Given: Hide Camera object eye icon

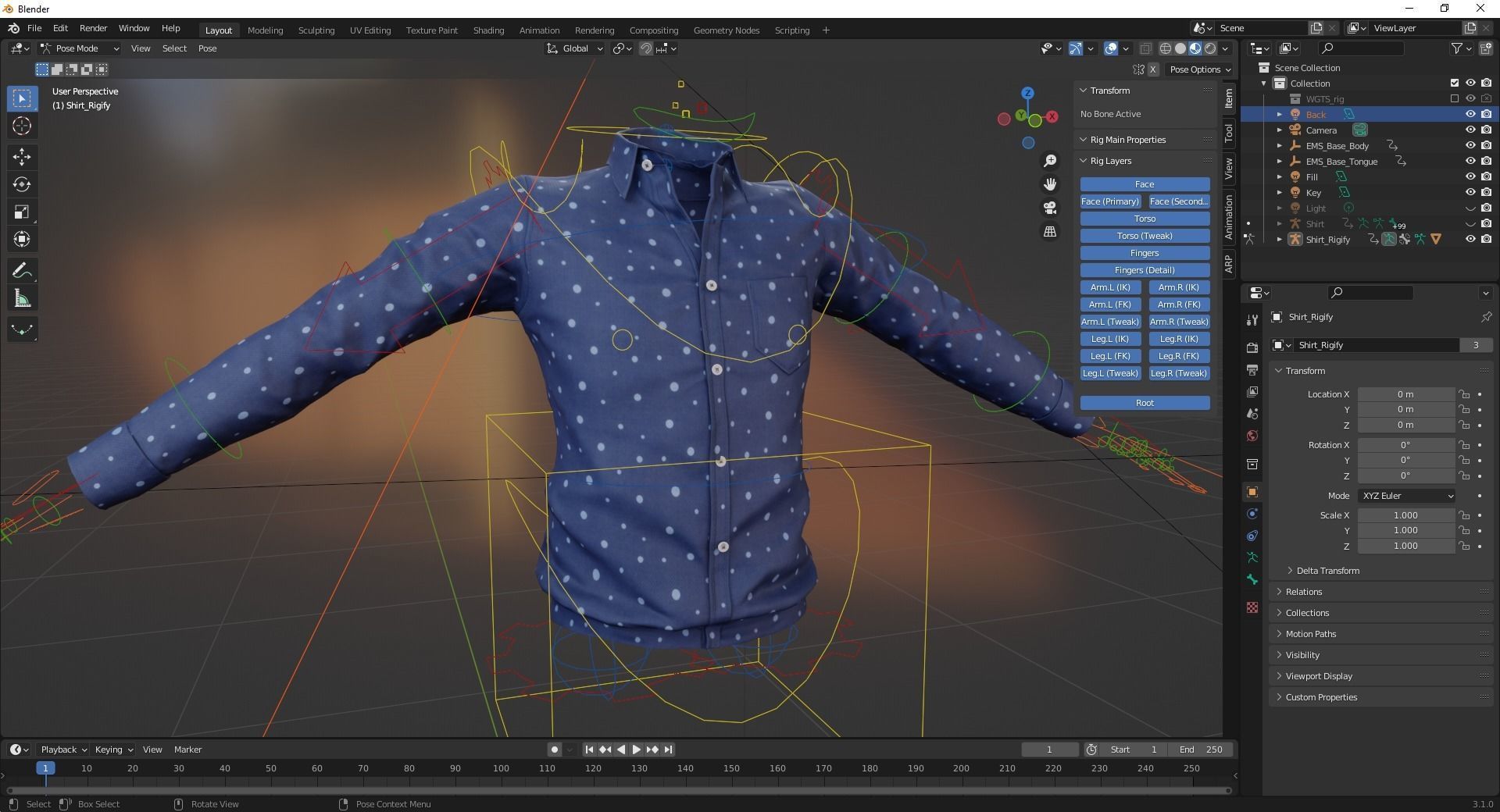Looking at the screenshot, I should tap(1470, 130).
